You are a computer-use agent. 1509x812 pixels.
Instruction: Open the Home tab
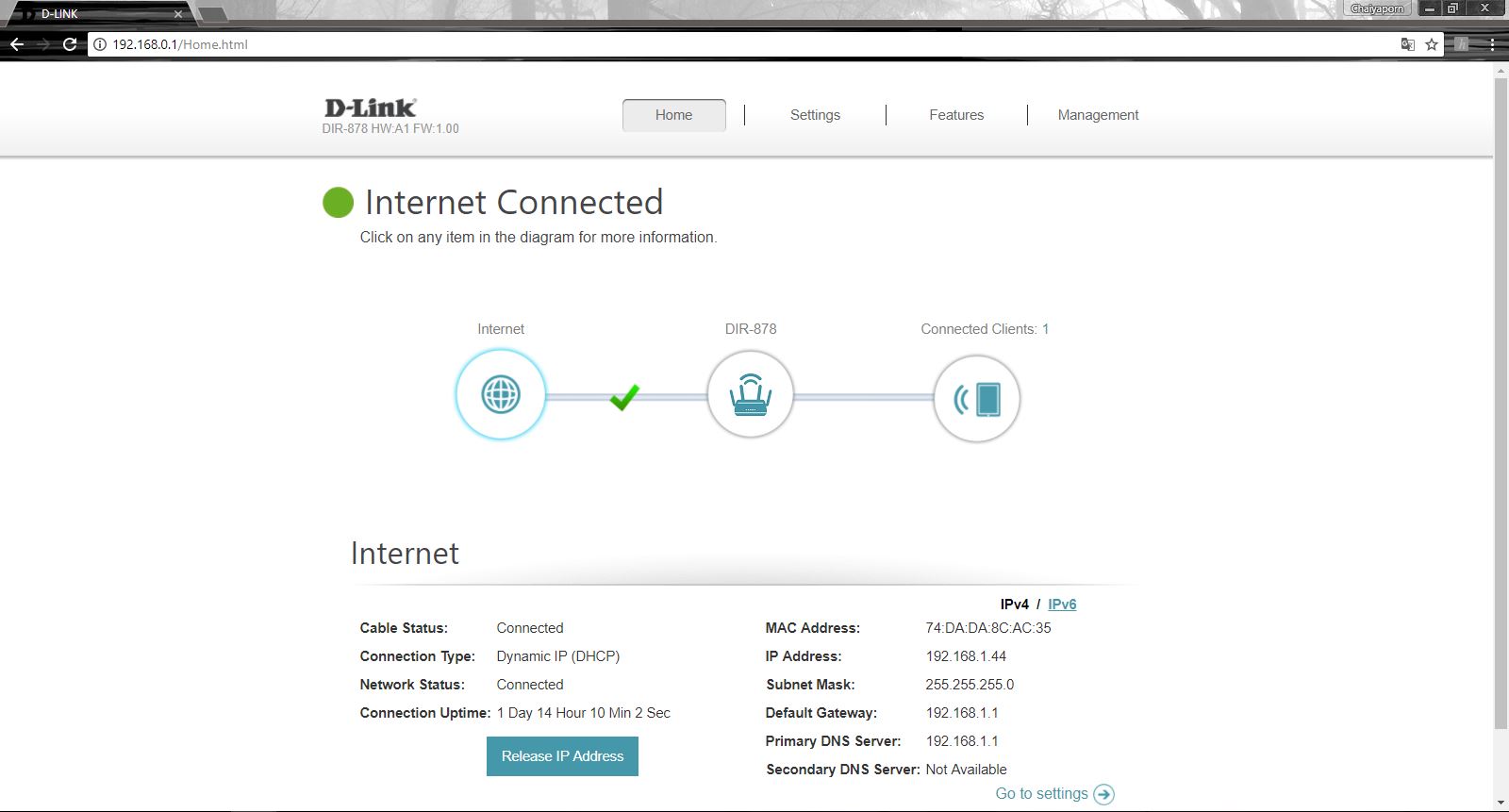pyautogui.click(x=674, y=115)
